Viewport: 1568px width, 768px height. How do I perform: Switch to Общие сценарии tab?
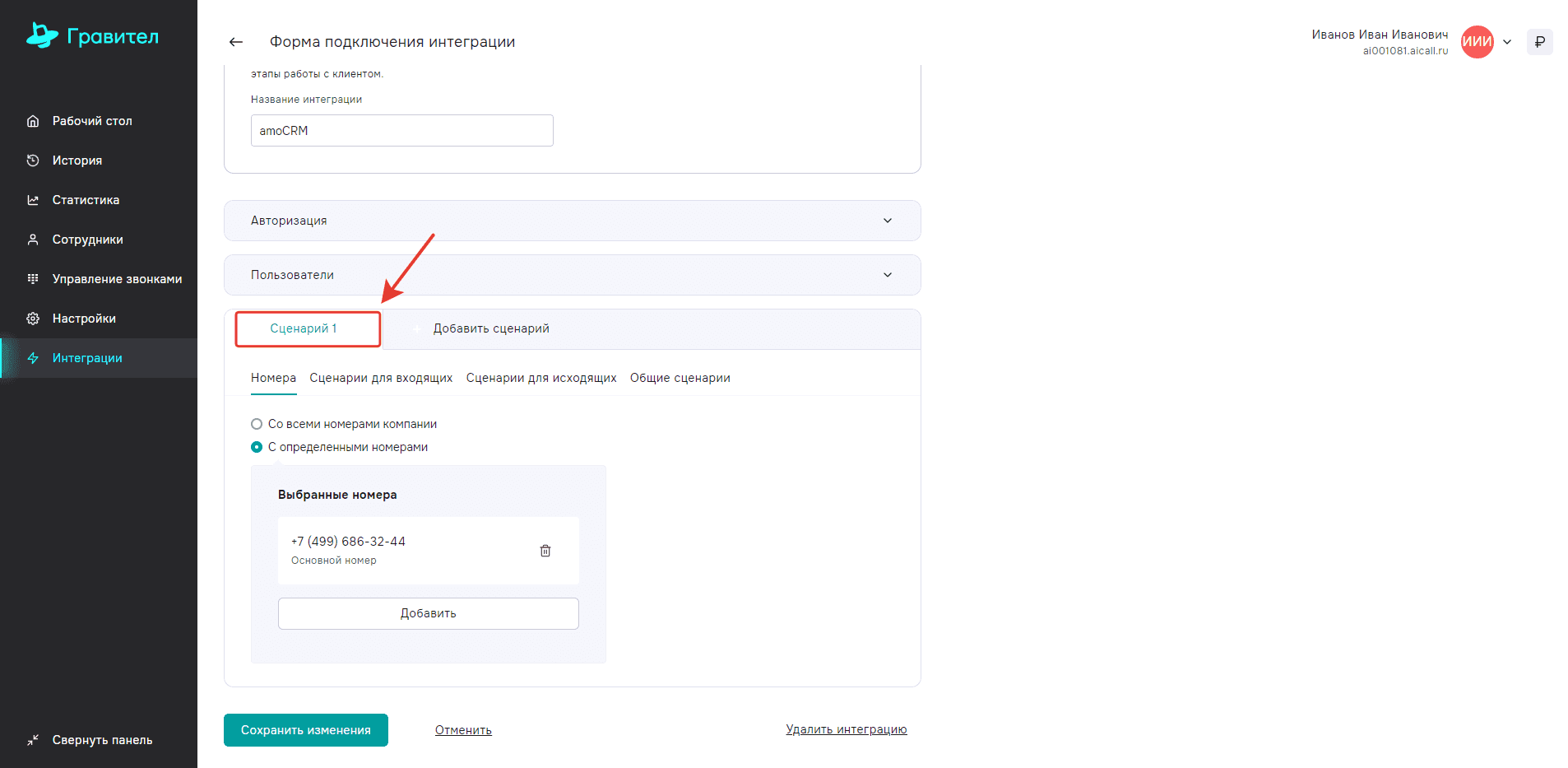(x=680, y=378)
